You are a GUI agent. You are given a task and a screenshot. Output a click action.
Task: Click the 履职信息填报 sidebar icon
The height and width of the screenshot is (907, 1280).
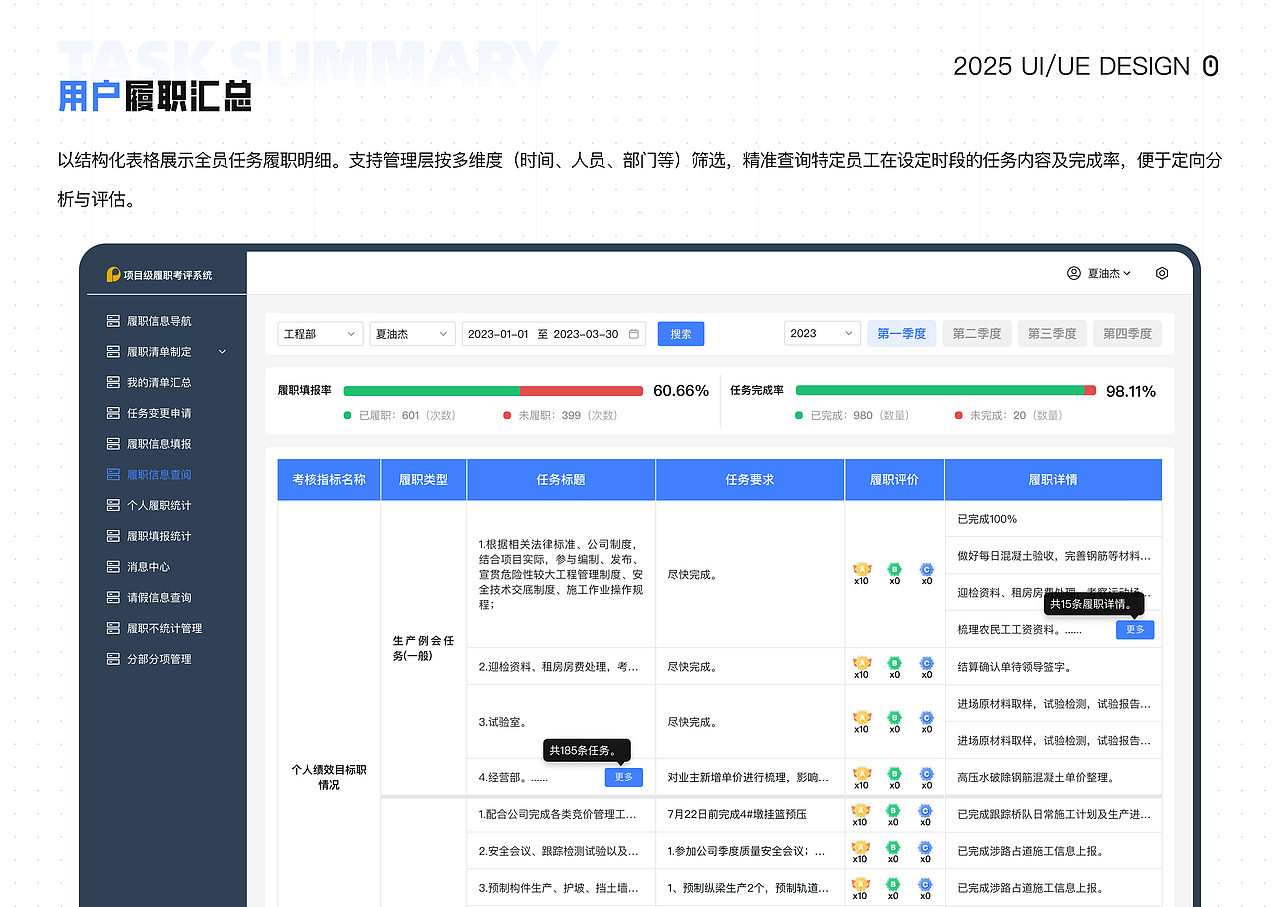(113, 444)
